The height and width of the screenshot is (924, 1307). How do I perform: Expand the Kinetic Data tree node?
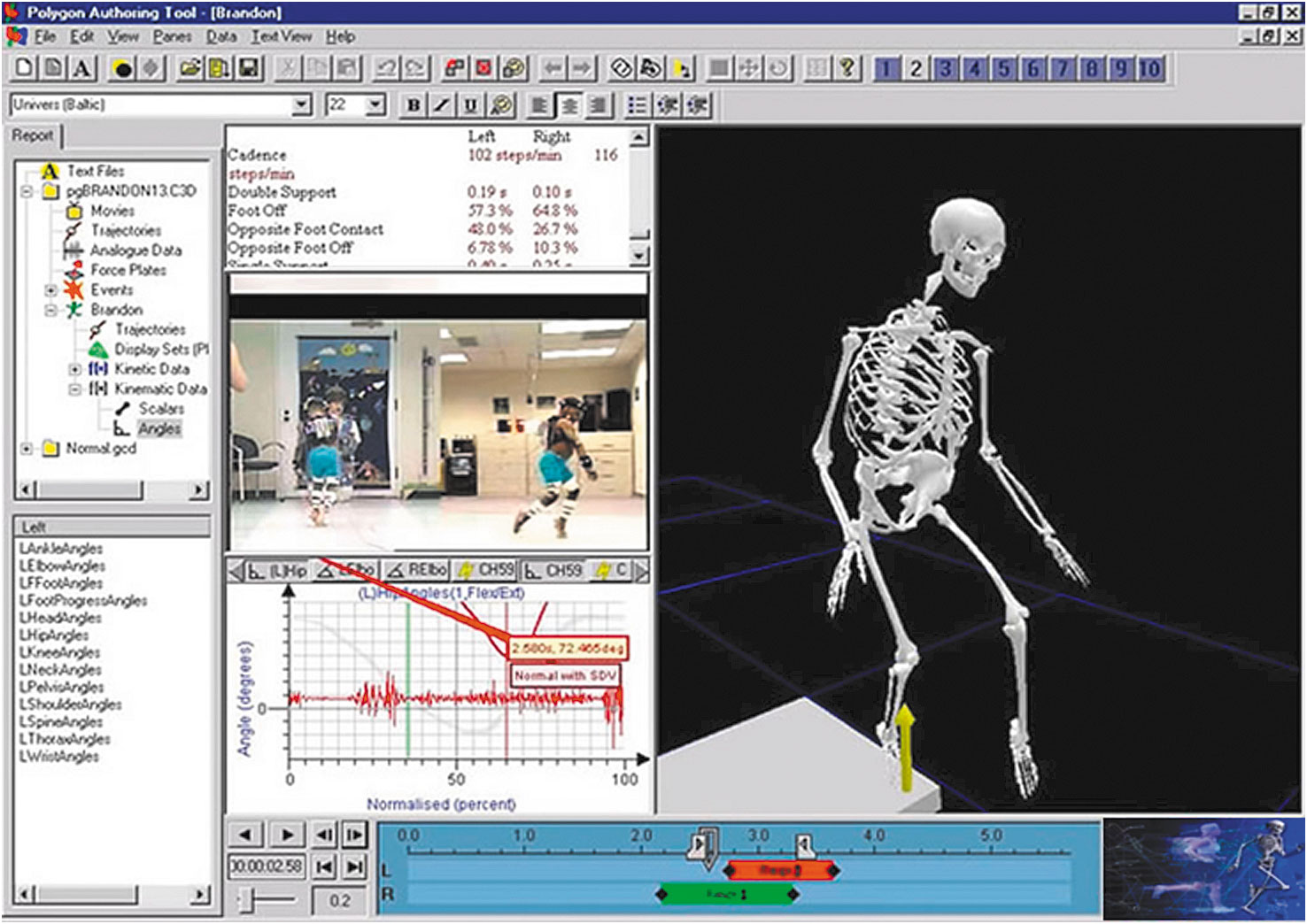[x=75, y=369]
